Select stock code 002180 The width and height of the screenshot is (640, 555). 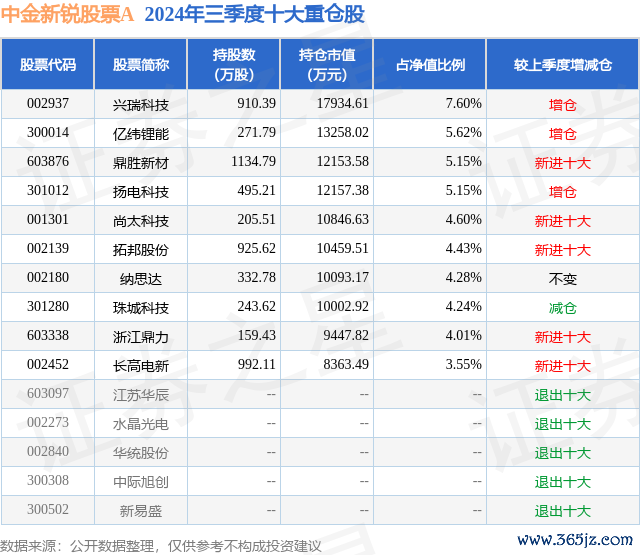[48, 278]
